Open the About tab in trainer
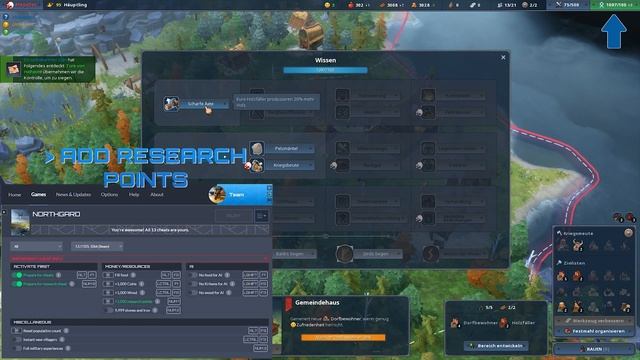Viewport: 640px width, 360px height. coord(157,195)
